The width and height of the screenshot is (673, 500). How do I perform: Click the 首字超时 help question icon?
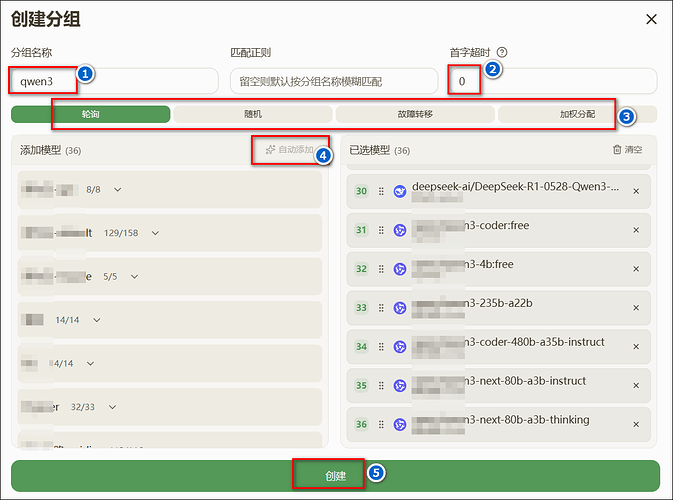502,52
